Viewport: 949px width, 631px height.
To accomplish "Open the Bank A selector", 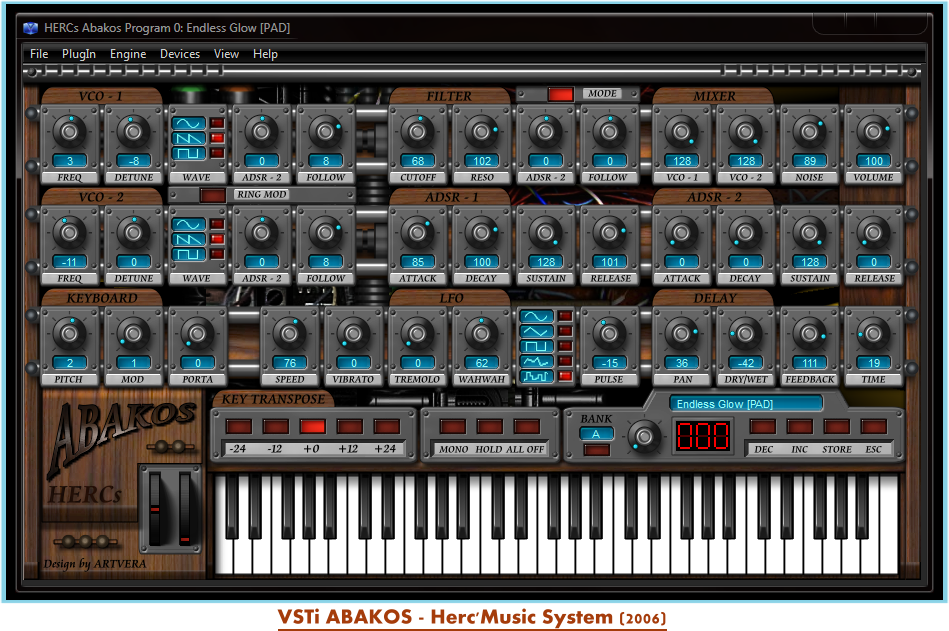I will [597, 433].
